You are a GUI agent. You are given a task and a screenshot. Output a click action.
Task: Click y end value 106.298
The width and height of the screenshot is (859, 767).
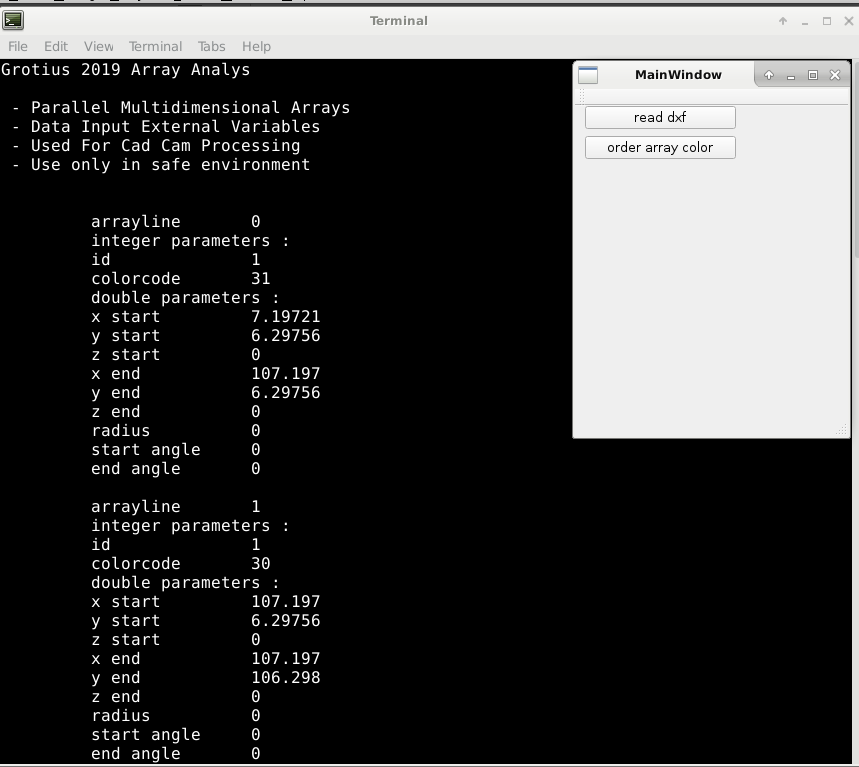(285, 678)
